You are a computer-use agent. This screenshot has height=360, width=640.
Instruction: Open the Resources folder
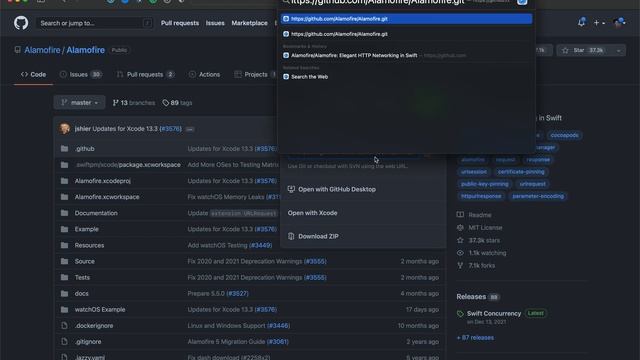pos(89,245)
